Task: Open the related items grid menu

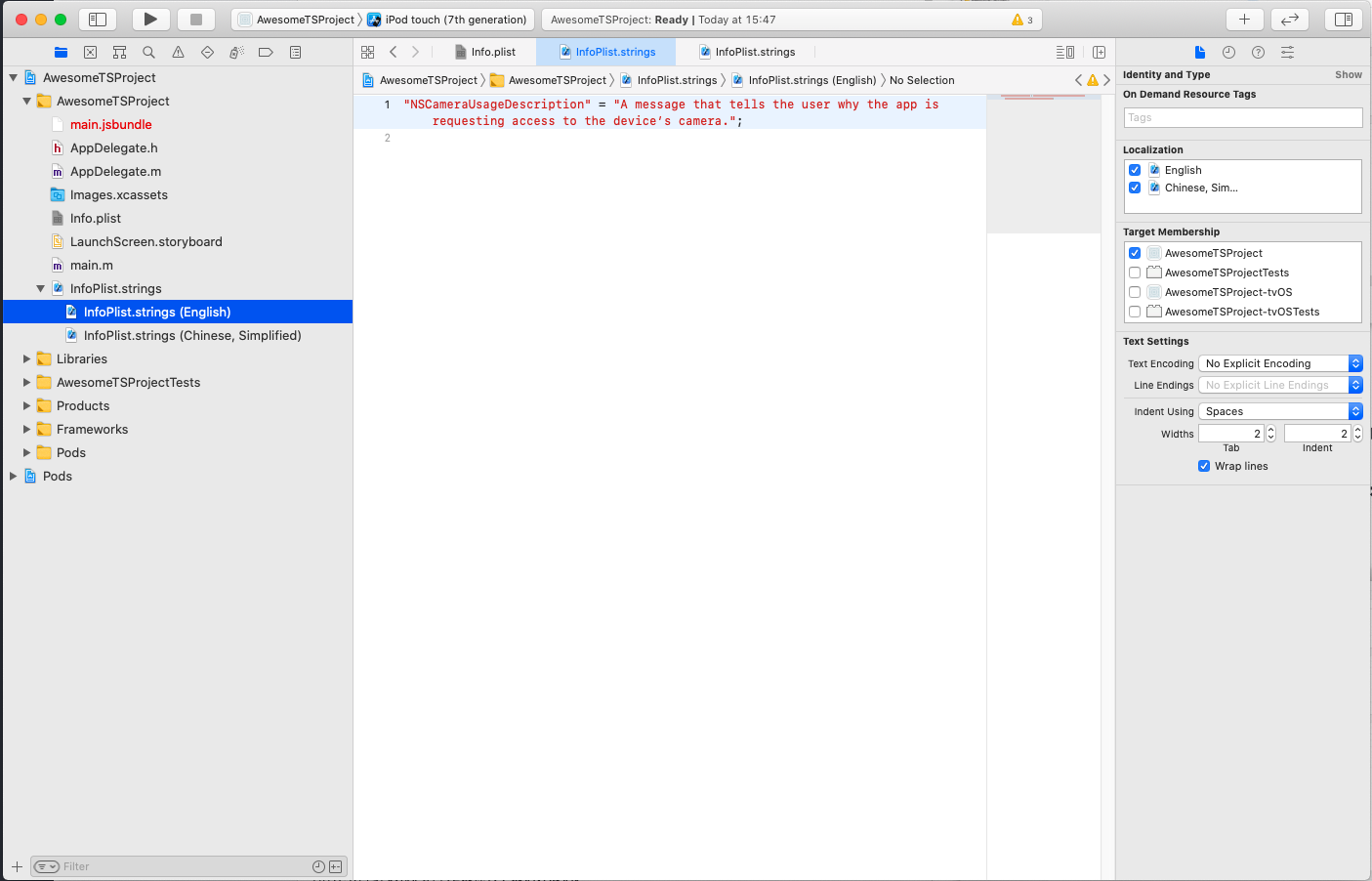Action: point(367,52)
